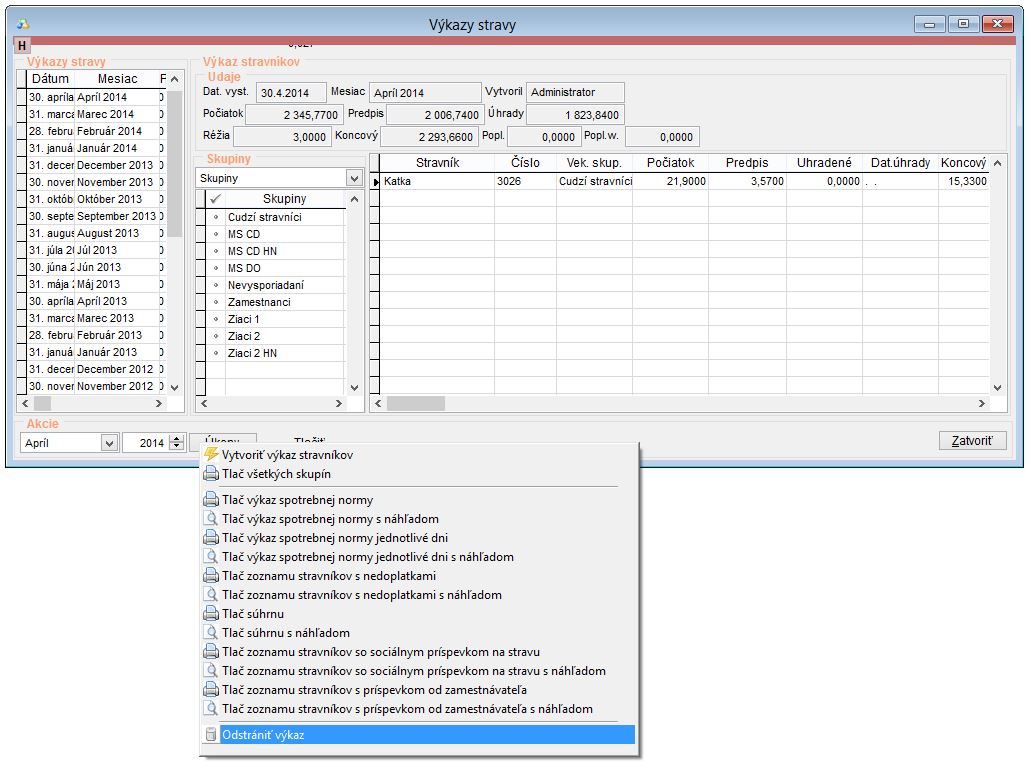Select Tlač zoznamu stravníkov s nedoplatkami
The height and width of the screenshot is (772, 1031).
(x=329, y=576)
